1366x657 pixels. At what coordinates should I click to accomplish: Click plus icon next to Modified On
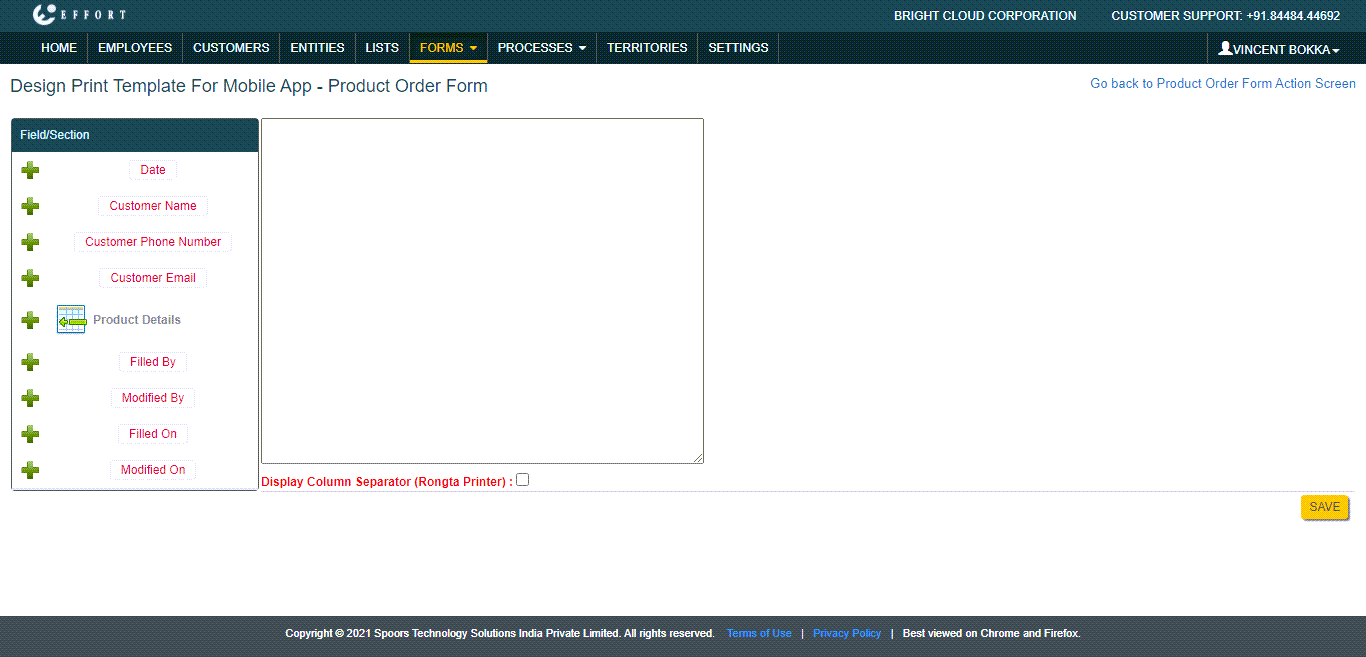(30, 470)
